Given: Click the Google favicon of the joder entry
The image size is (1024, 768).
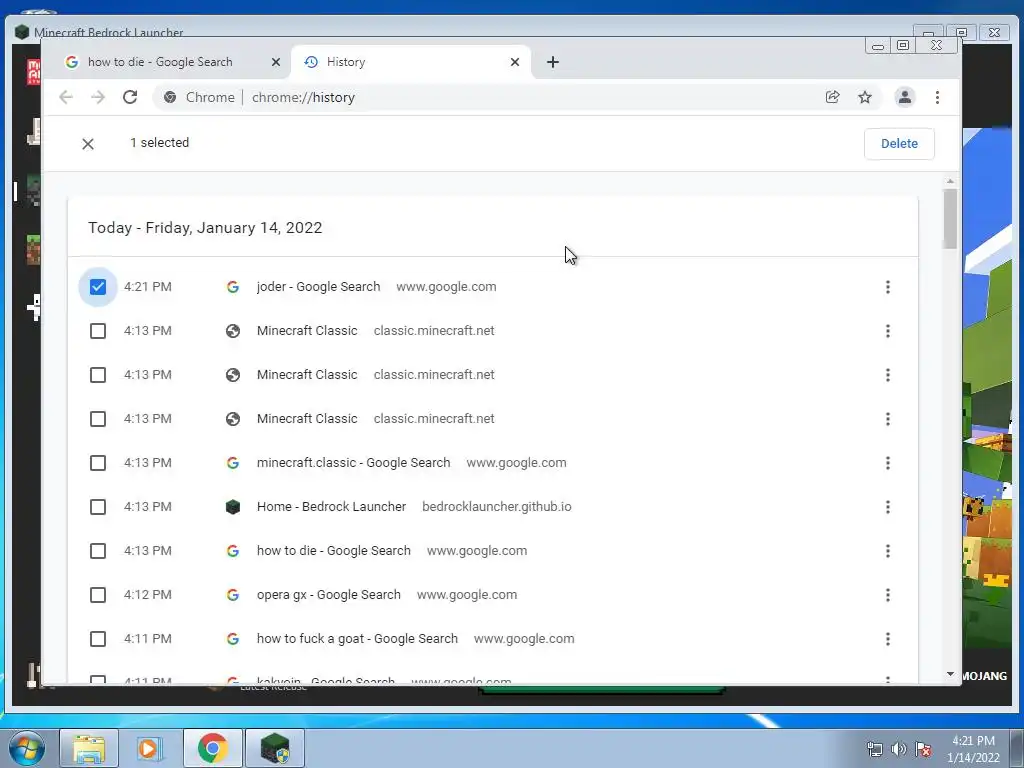Looking at the screenshot, I should coord(232,287).
